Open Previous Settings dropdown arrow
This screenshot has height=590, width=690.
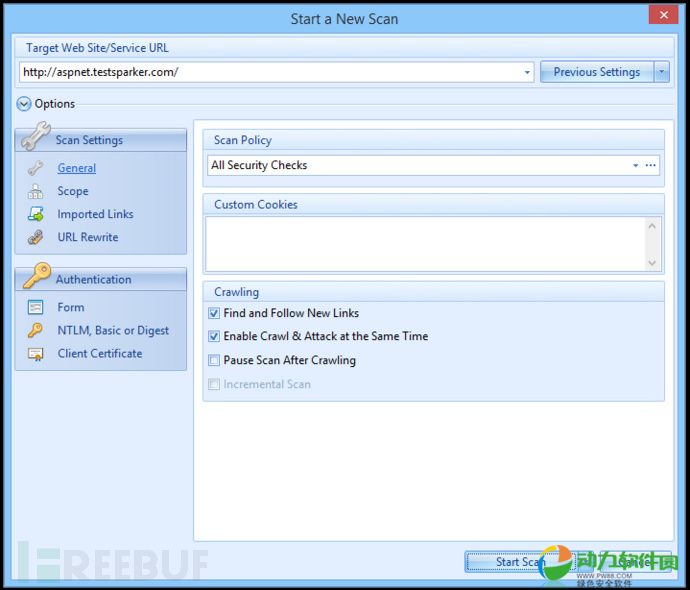click(661, 72)
